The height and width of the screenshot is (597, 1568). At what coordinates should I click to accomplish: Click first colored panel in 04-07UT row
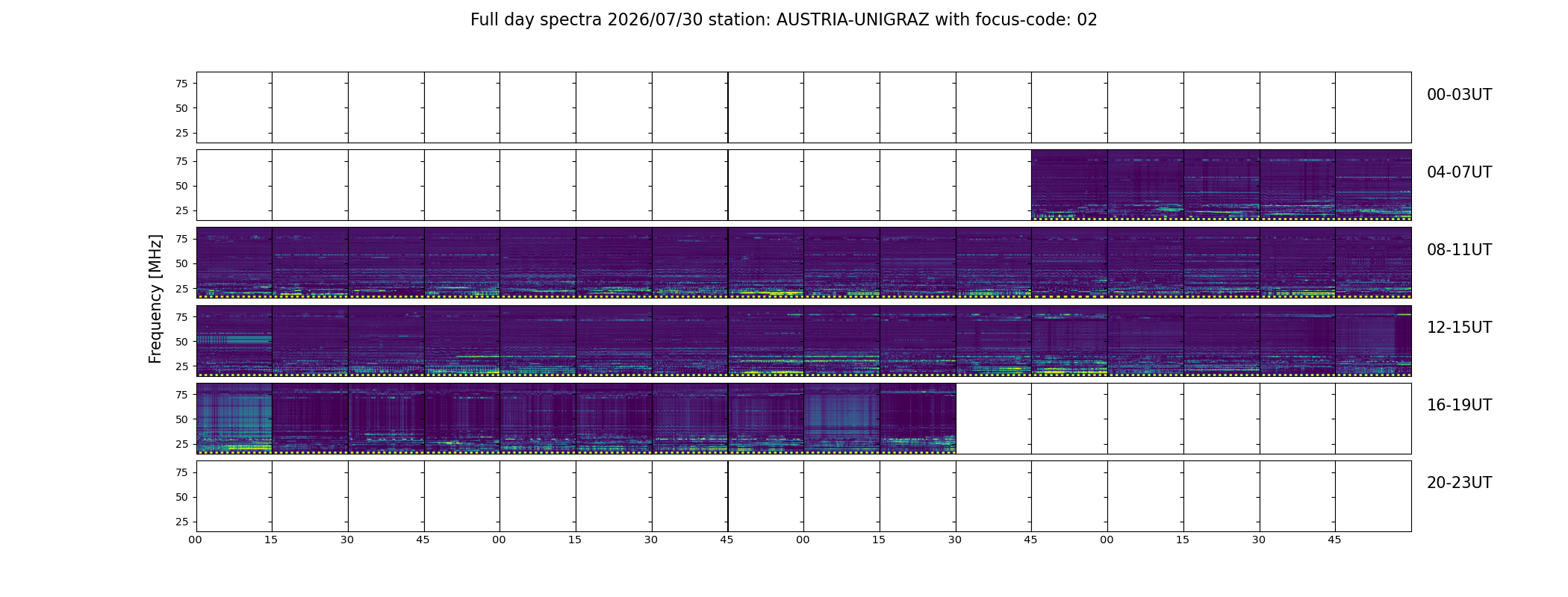(1069, 185)
